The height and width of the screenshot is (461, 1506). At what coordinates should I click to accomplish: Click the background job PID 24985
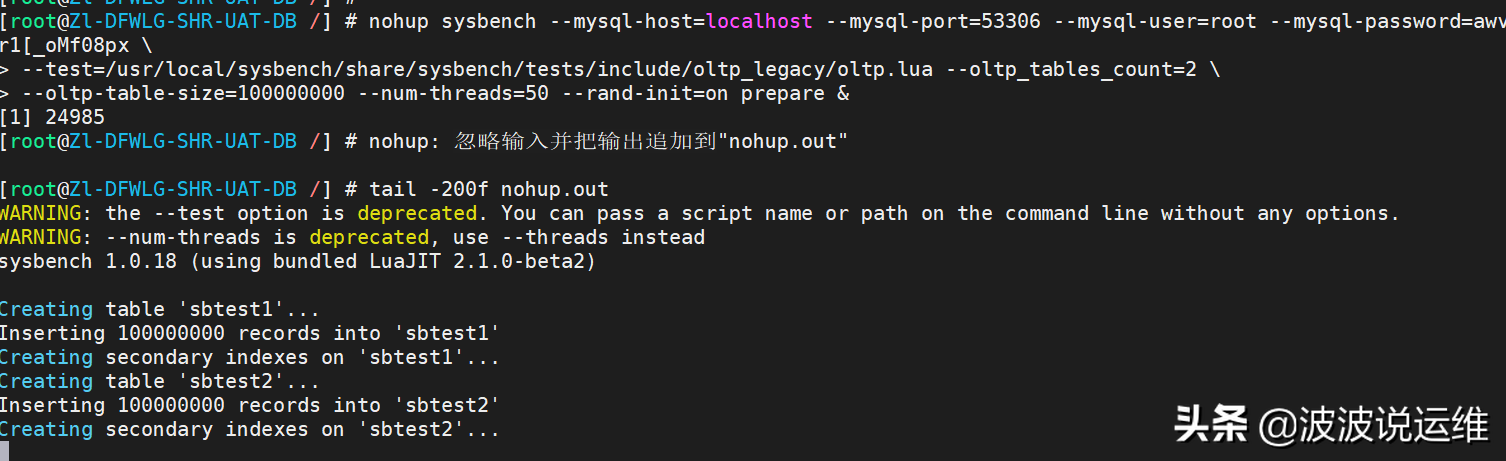click(x=75, y=118)
